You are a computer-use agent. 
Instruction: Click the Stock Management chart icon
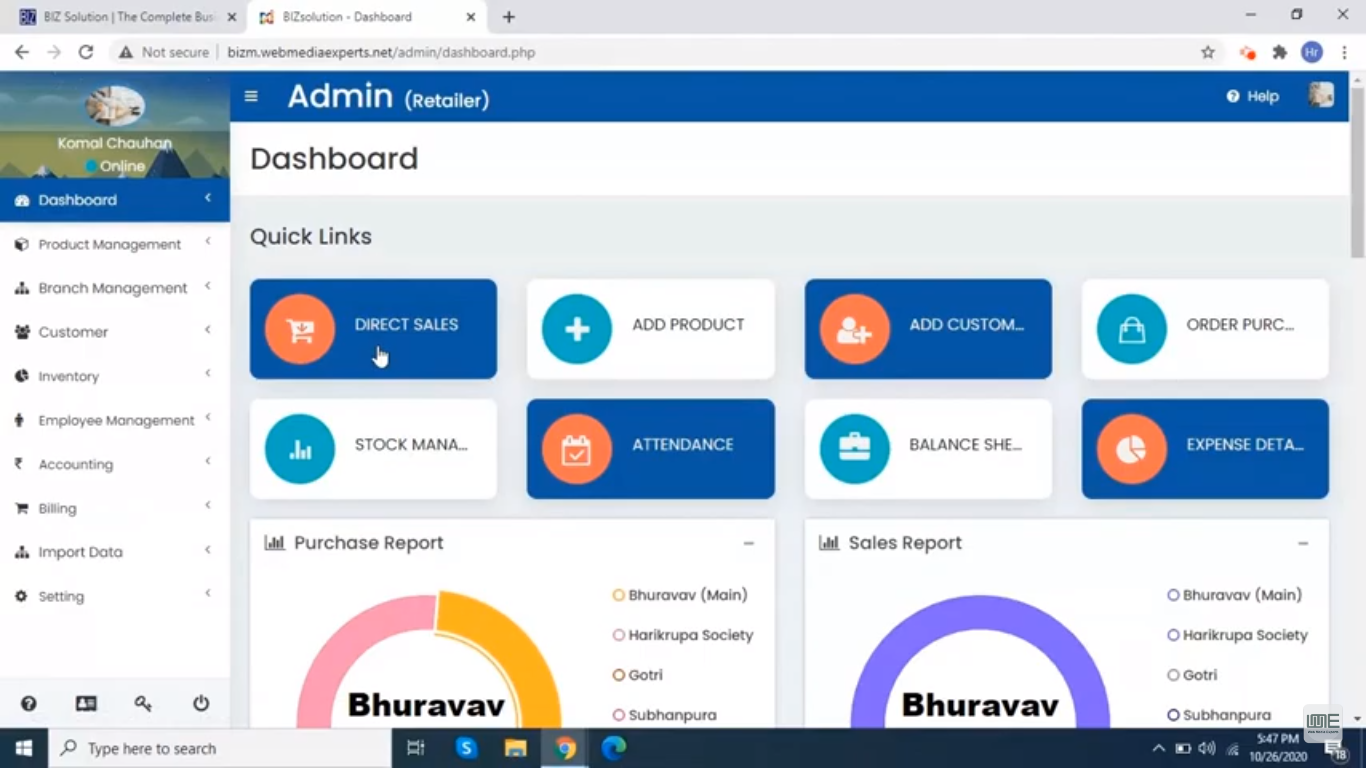(x=300, y=449)
